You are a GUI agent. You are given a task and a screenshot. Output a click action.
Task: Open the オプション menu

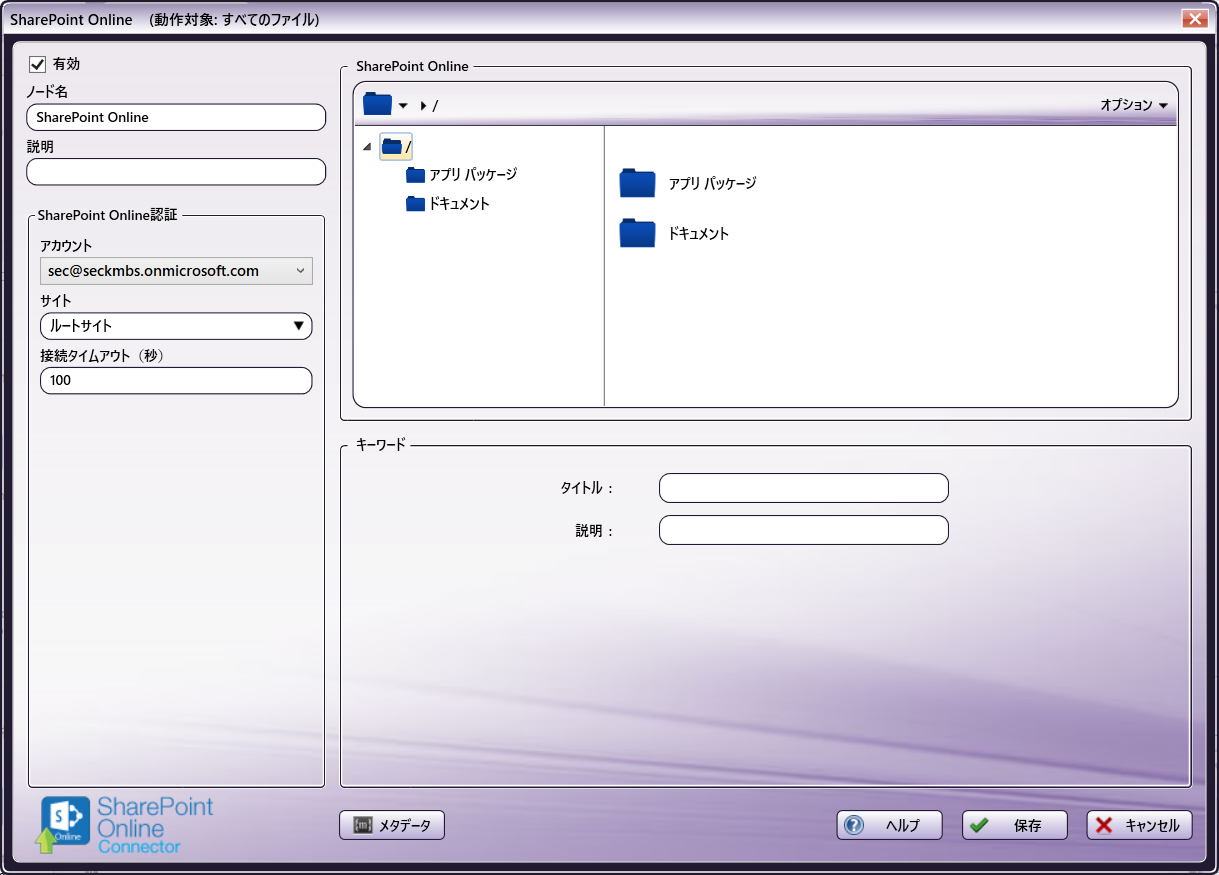pos(1134,105)
